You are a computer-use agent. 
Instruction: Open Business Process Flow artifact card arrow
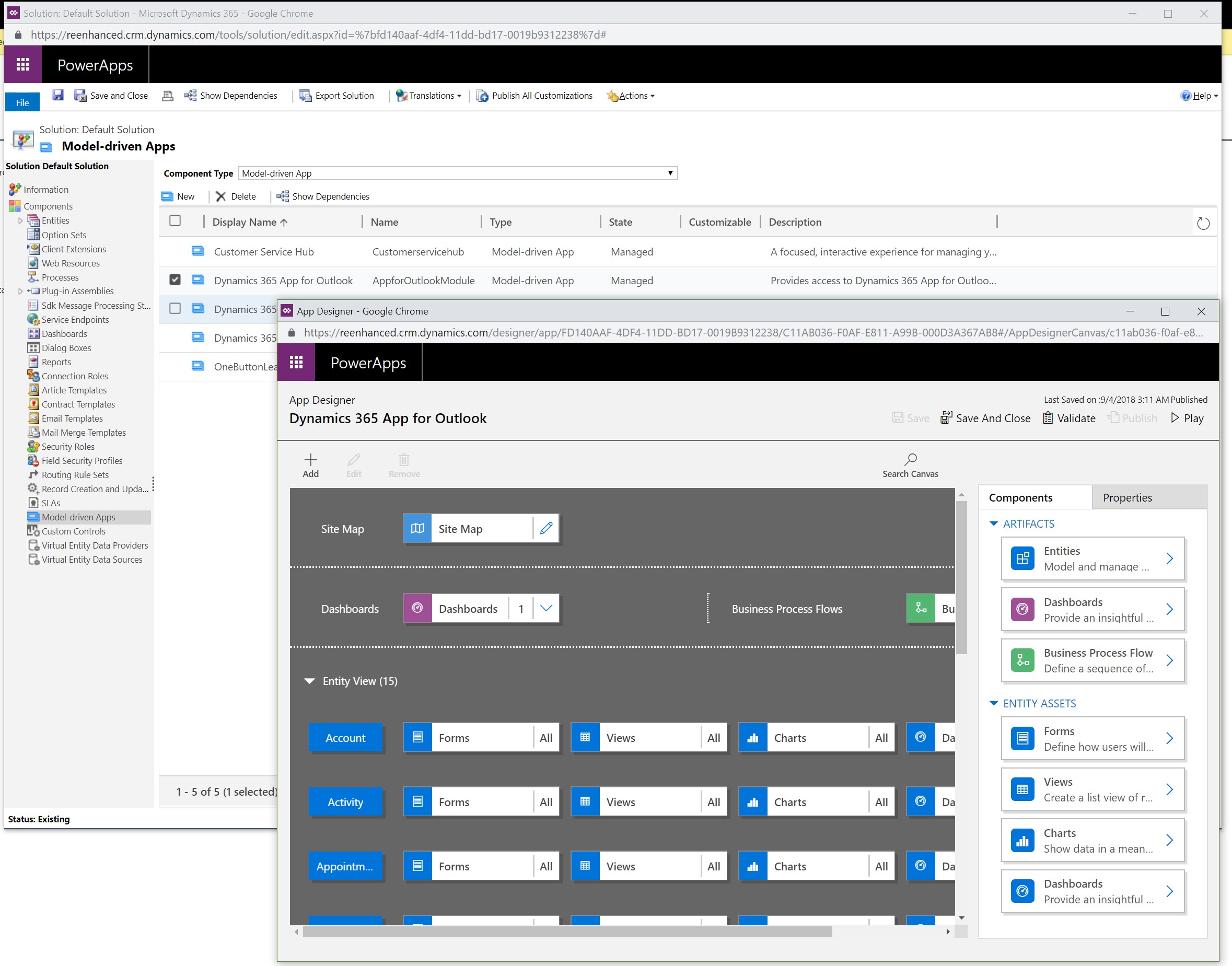[1169, 660]
